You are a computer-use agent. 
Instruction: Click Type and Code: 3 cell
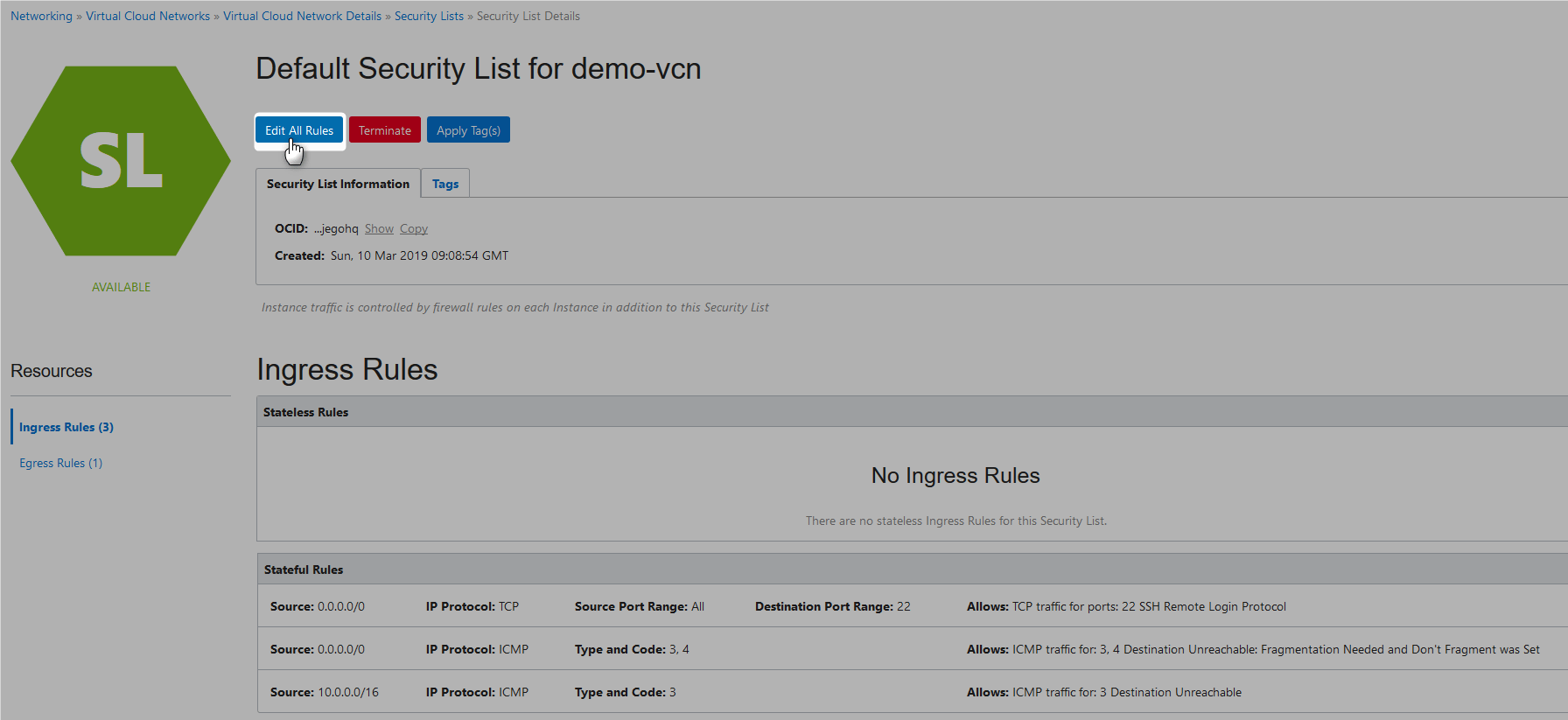point(626,692)
